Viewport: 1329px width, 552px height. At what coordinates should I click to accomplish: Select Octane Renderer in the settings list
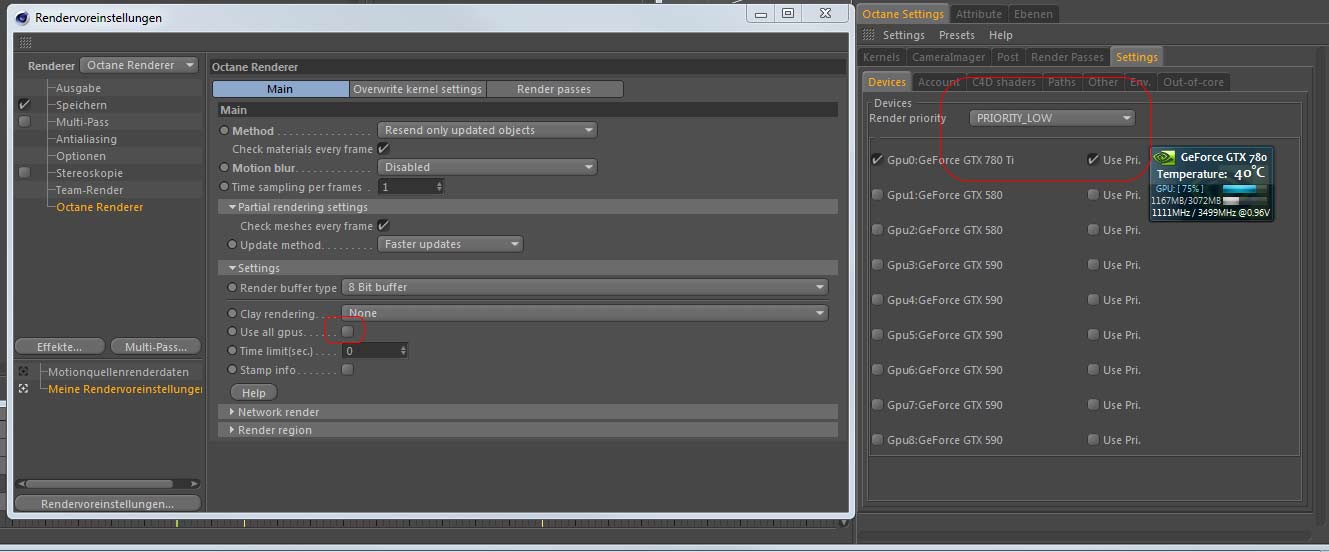[100, 207]
